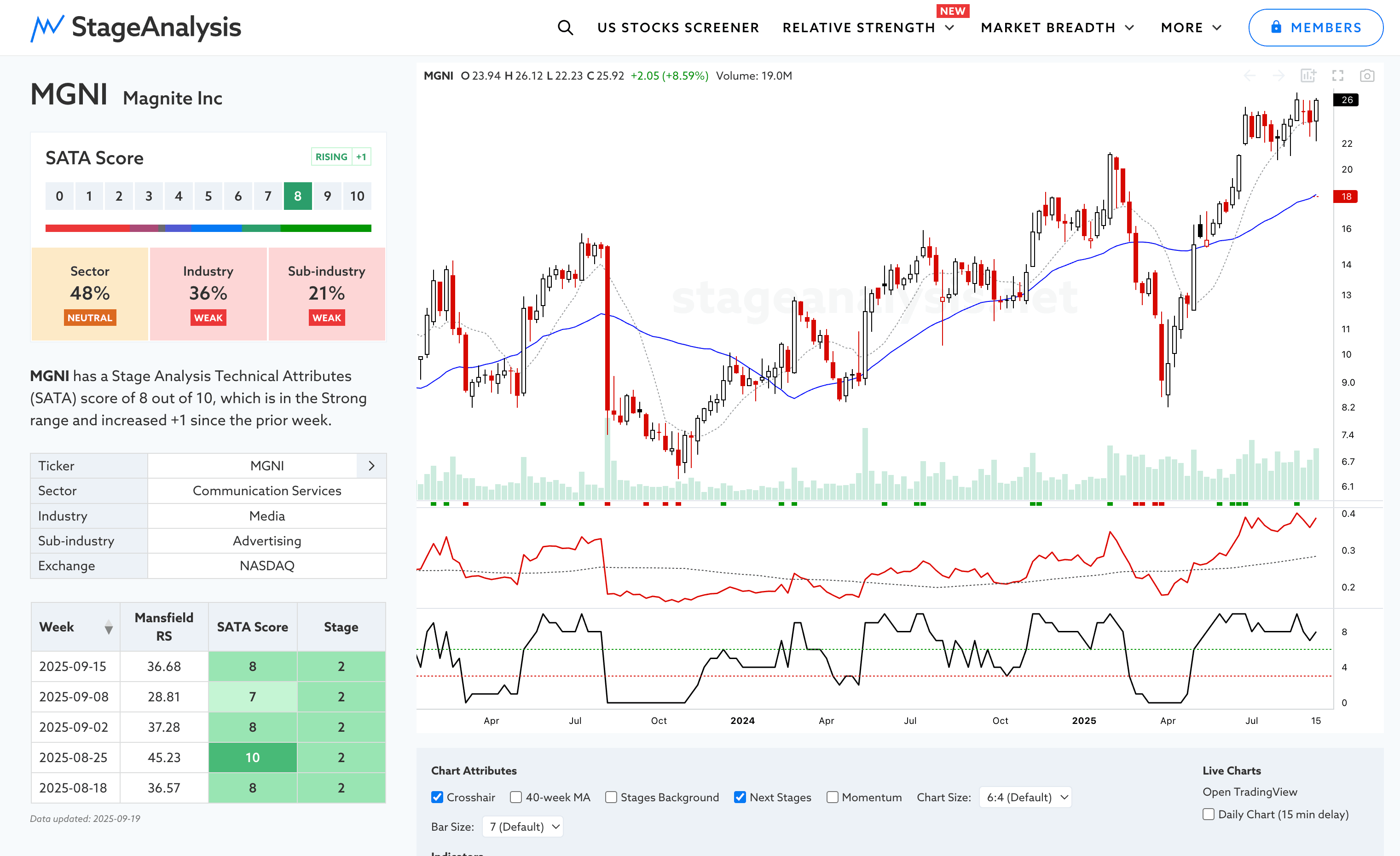1400x856 pixels.
Task: Expand the Relative Strength menu
Action: [x=868, y=27]
